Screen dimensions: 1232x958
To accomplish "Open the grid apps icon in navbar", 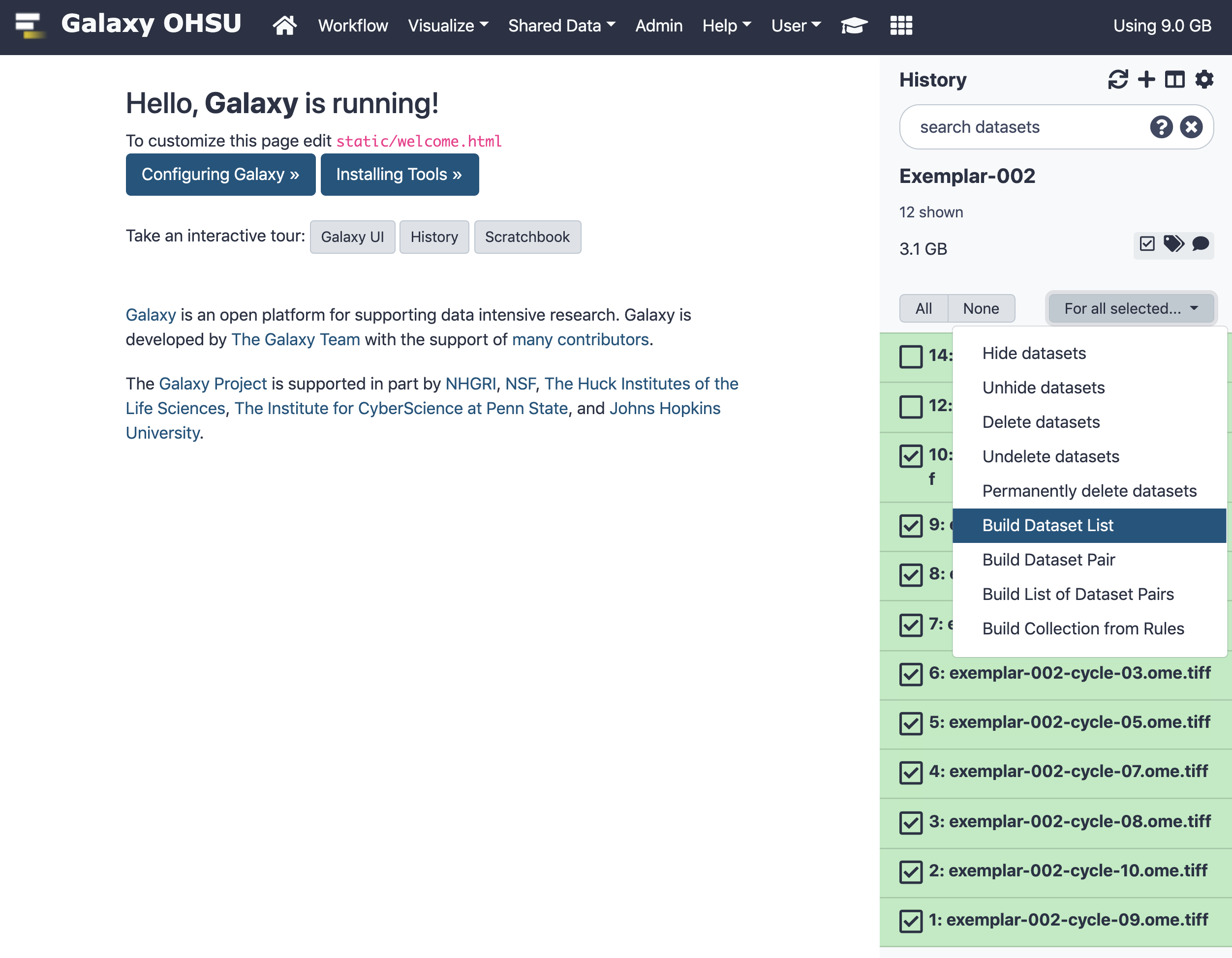I will click(x=901, y=26).
